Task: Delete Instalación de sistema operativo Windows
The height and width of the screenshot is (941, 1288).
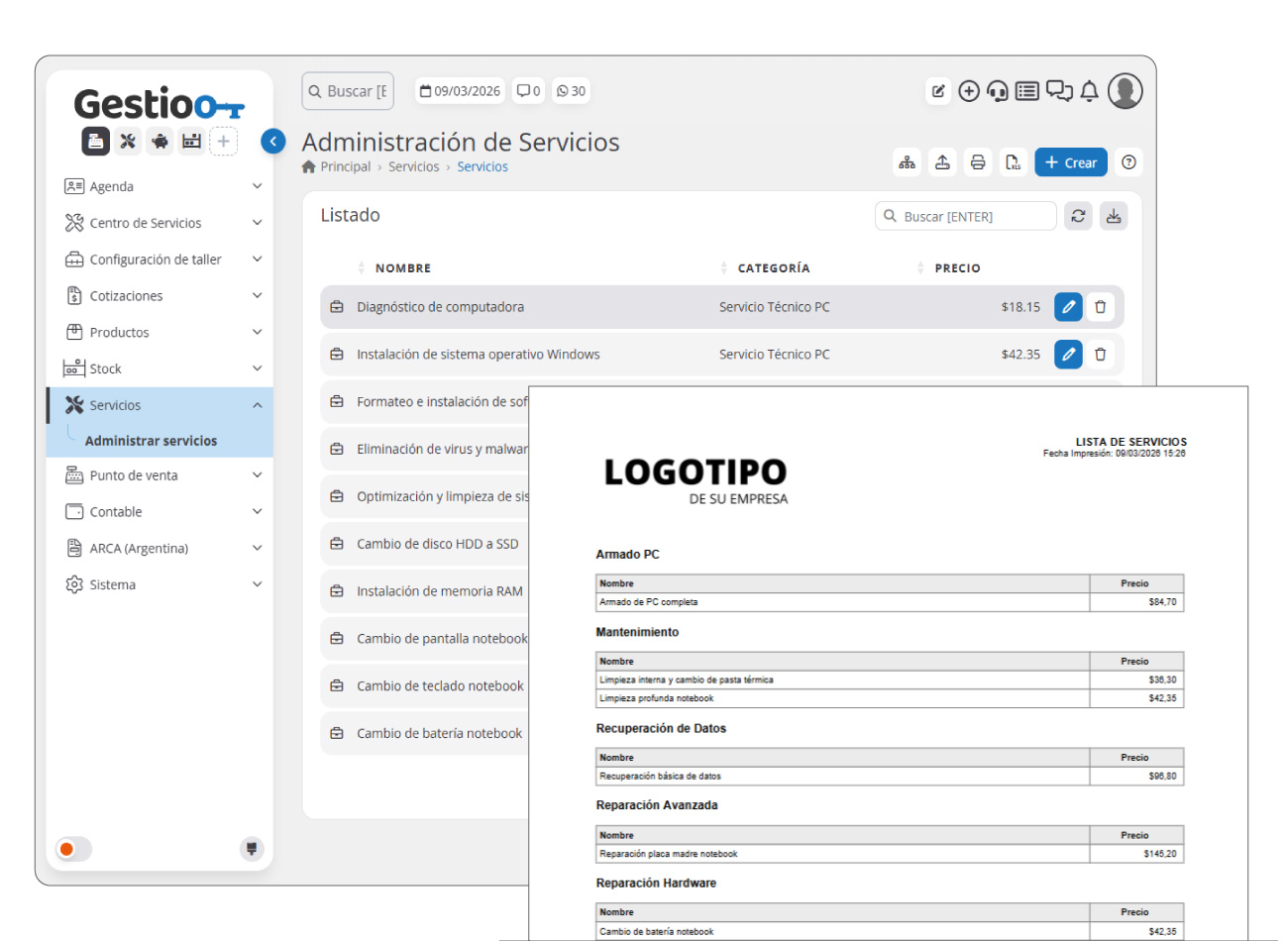Action: click(x=1100, y=355)
